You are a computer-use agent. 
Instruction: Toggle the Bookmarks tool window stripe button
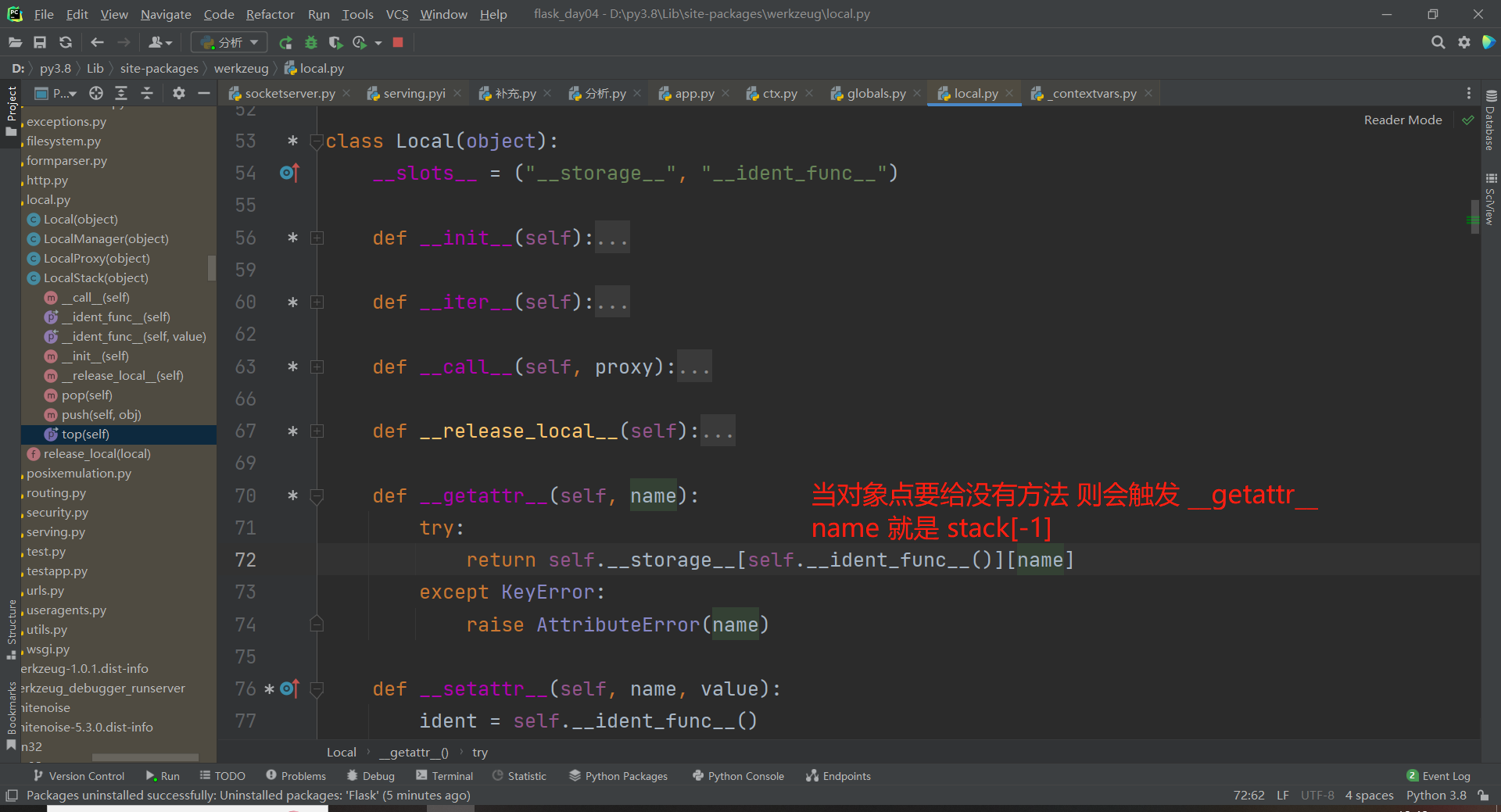tap(11, 716)
